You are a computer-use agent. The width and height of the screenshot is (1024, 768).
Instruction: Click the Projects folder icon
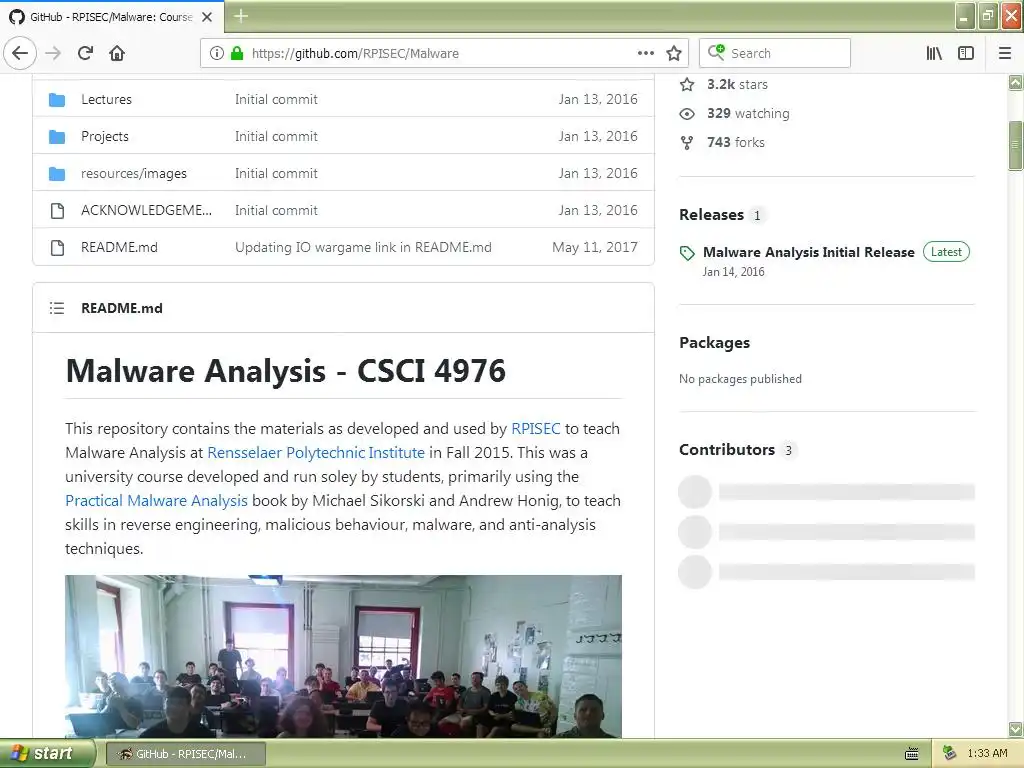pyautogui.click(x=57, y=136)
